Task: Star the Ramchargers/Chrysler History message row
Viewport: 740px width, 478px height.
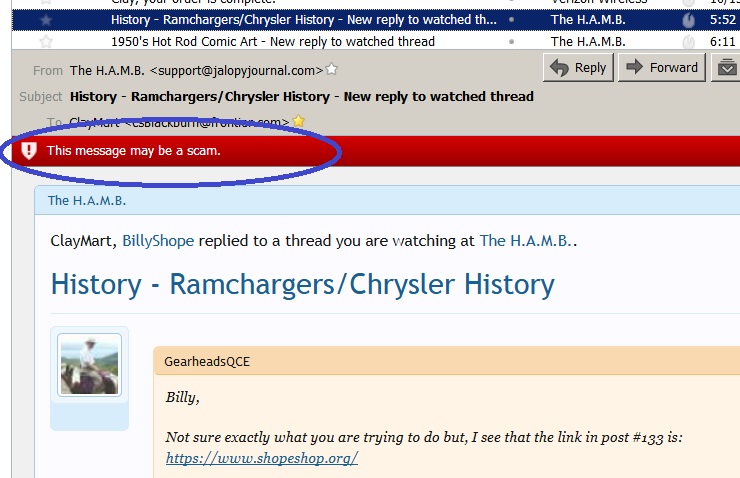Action: 46,20
